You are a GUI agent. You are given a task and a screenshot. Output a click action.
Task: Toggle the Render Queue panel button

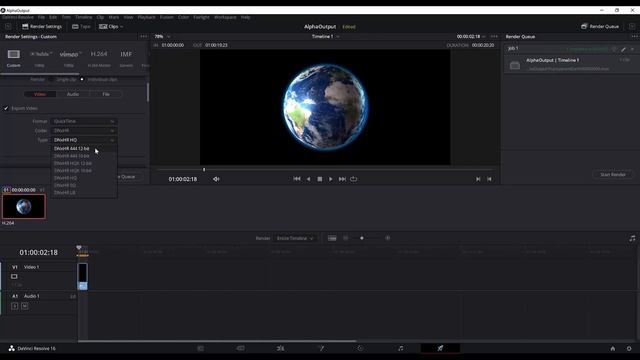[600, 27]
